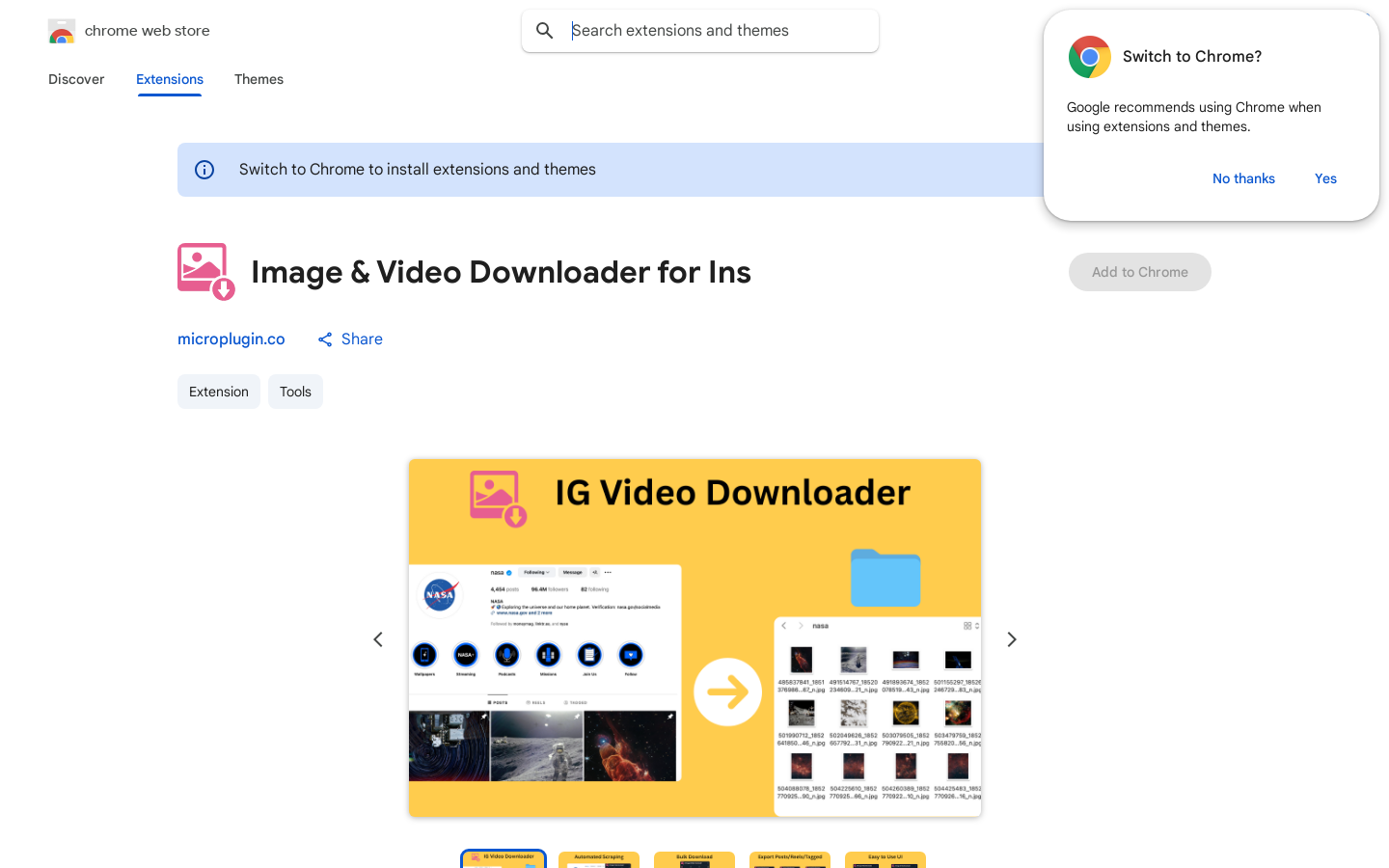Select the Export Posts/Reels/Tagged thumbnail

tap(790, 859)
